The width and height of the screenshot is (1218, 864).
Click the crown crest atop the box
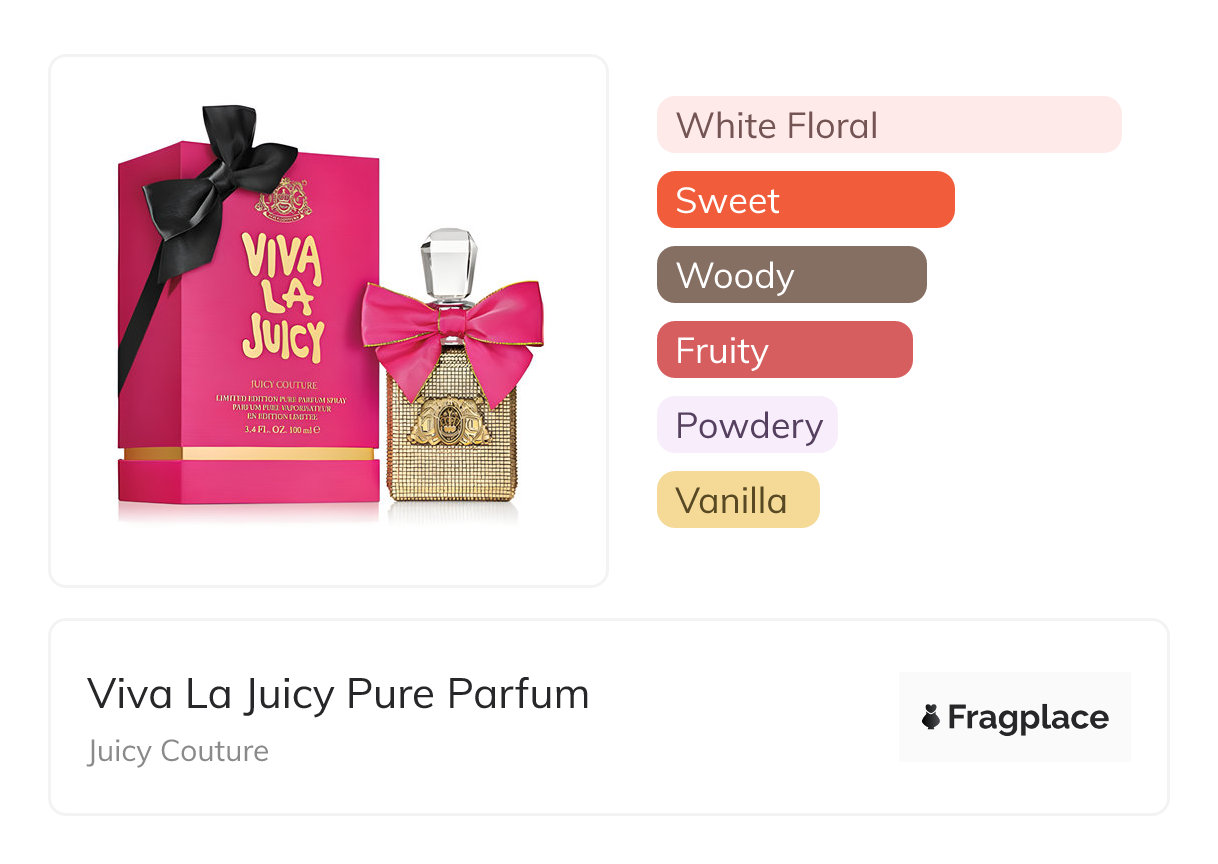(283, 198)
